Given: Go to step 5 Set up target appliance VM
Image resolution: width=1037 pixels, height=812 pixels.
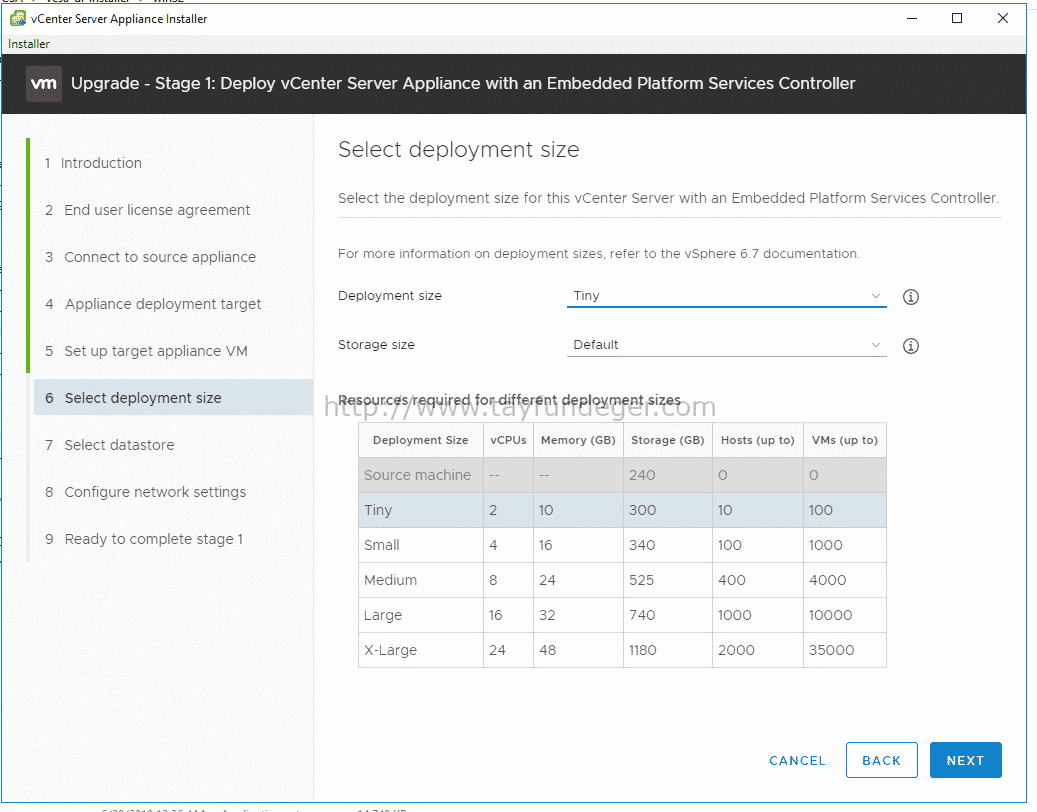Looking at the screenshot, I should (x=146, y=351).
